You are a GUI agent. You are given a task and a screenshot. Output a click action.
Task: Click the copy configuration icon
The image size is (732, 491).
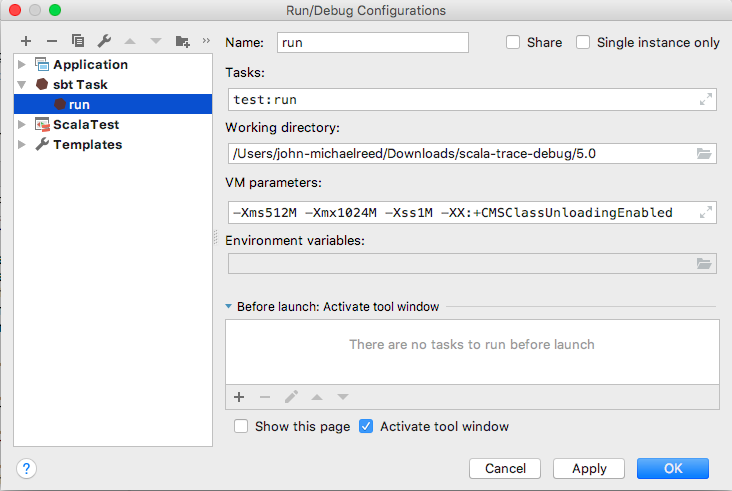point(77,41)
